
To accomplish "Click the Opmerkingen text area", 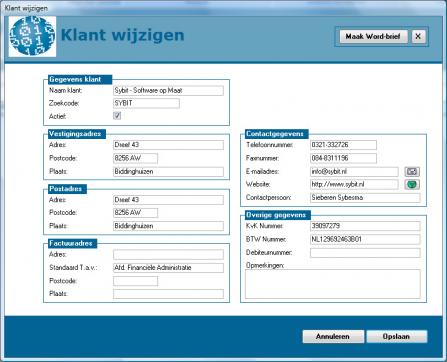I will [x=333, y=284].
